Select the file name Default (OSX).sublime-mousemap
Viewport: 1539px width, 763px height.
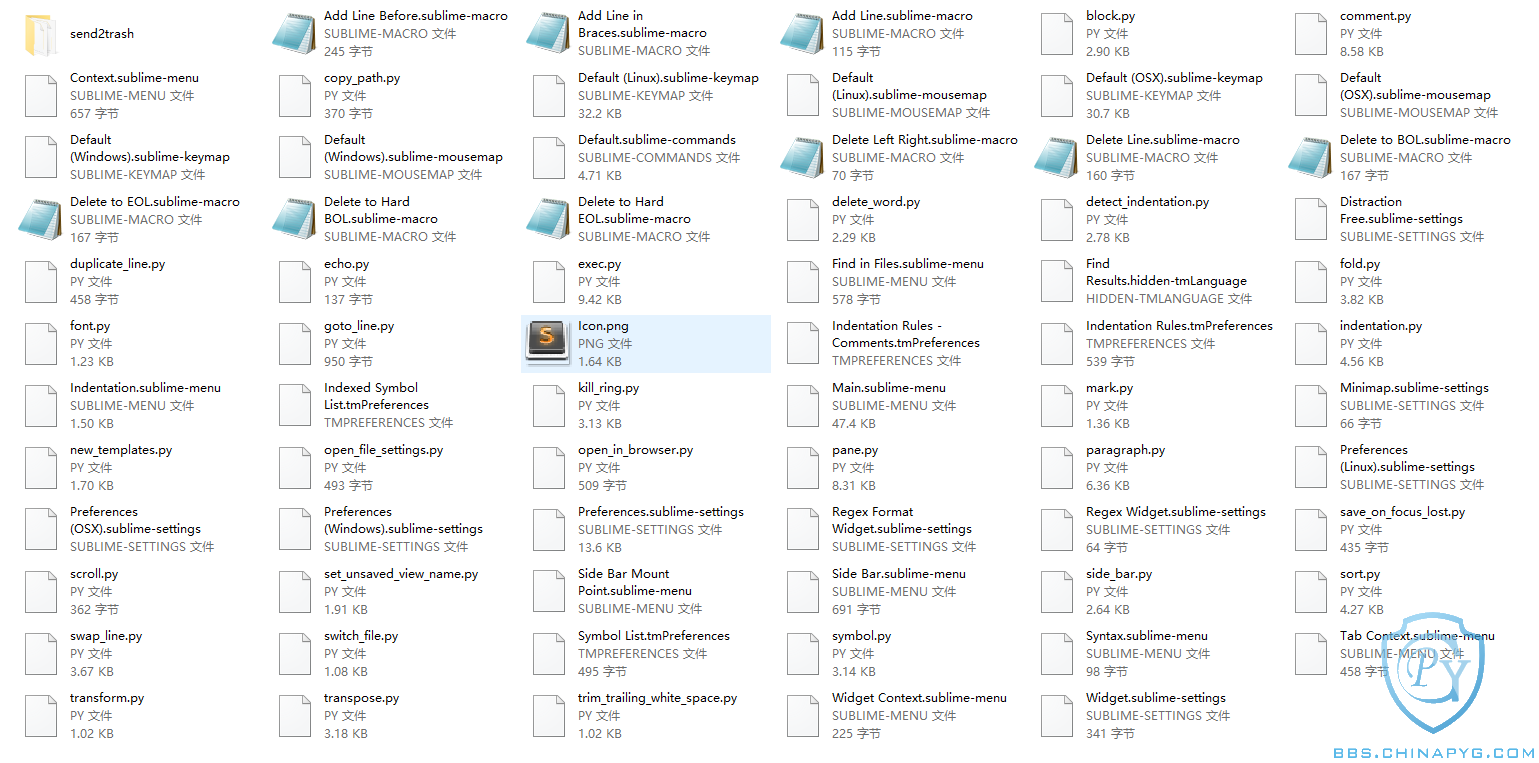click(1415, 86)
